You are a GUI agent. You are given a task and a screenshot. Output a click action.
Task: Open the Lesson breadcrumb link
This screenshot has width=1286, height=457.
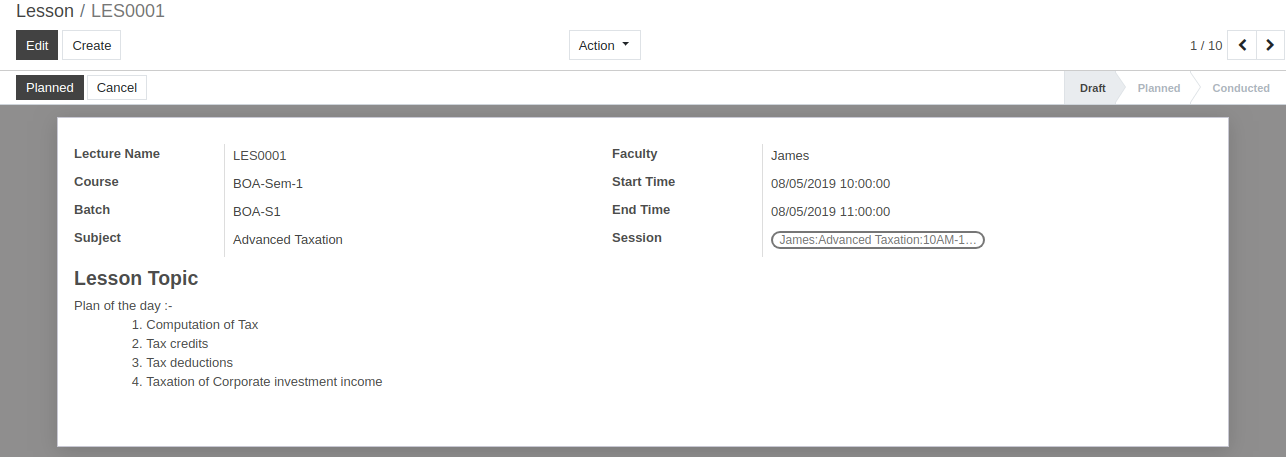point(45,11)
